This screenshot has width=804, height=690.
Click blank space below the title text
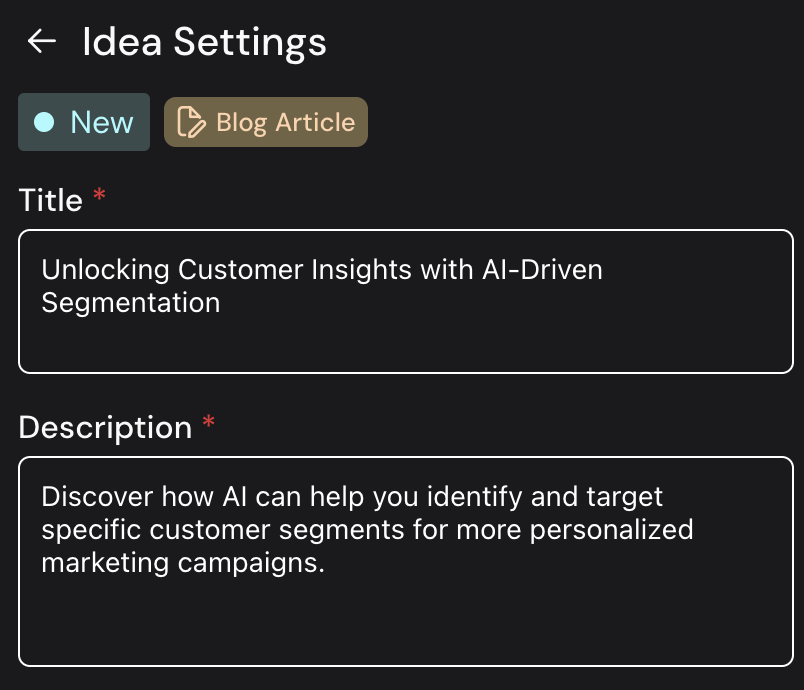405,345
